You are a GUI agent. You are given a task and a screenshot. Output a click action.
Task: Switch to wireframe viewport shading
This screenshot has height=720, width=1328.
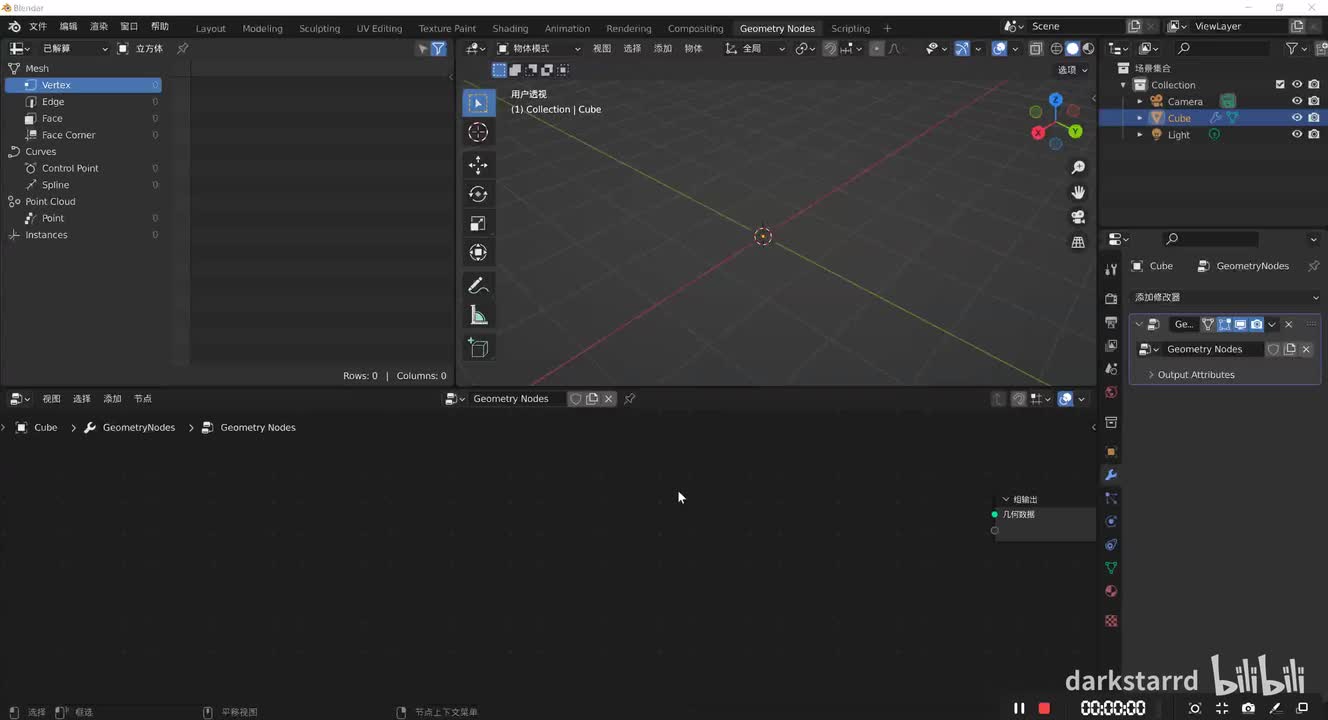[1056, 48]
